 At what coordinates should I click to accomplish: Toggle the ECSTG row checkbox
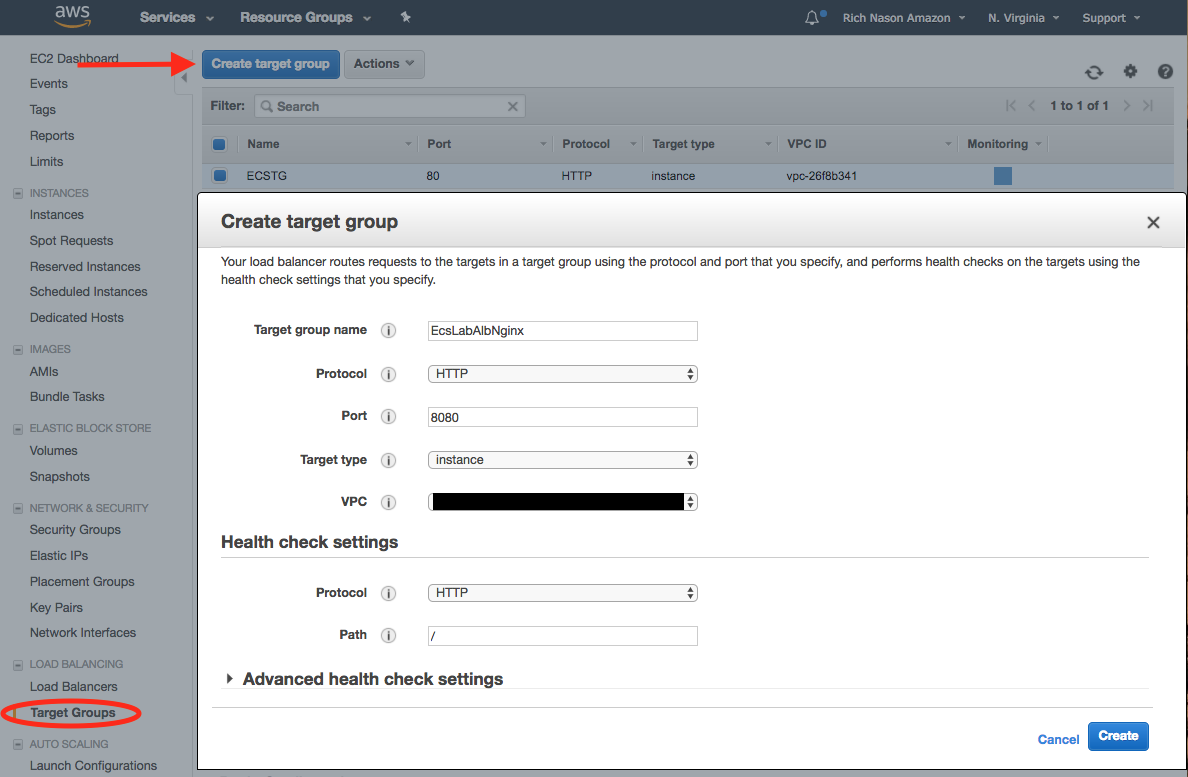coord(220,176)
